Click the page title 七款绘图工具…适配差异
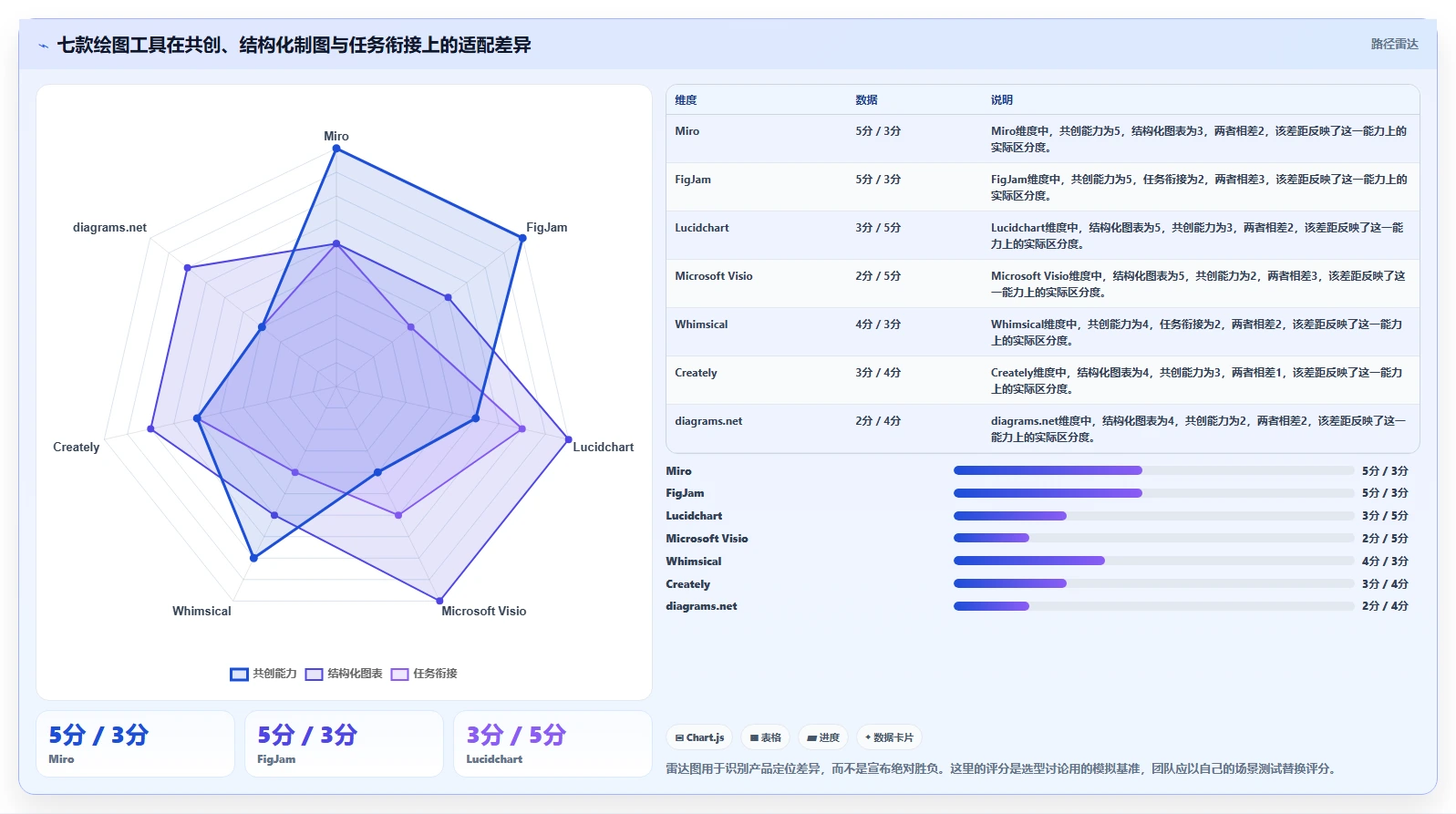1456x814 pixels. click(x=294, y=46)
